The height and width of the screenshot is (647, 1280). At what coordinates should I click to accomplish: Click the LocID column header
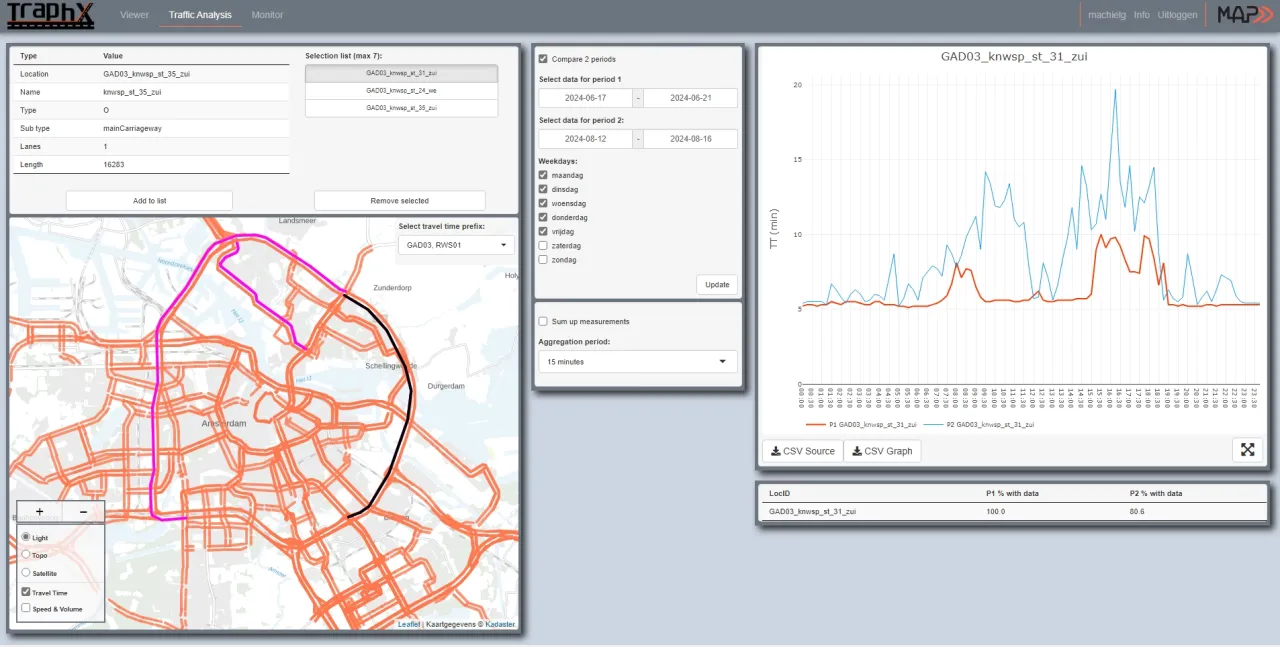click(x=779, y=493)
